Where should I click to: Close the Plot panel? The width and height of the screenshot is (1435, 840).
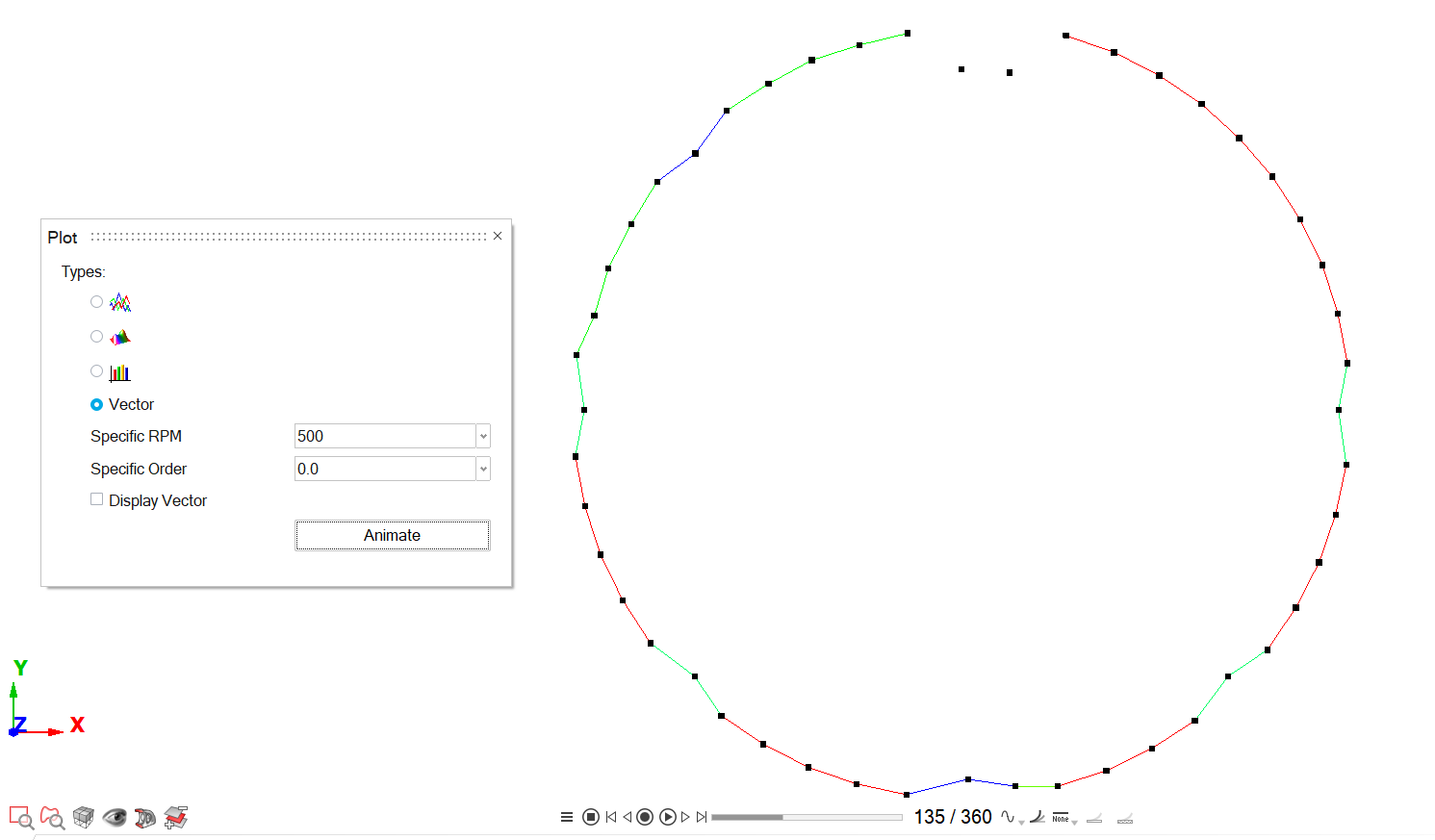click(498, 236)
